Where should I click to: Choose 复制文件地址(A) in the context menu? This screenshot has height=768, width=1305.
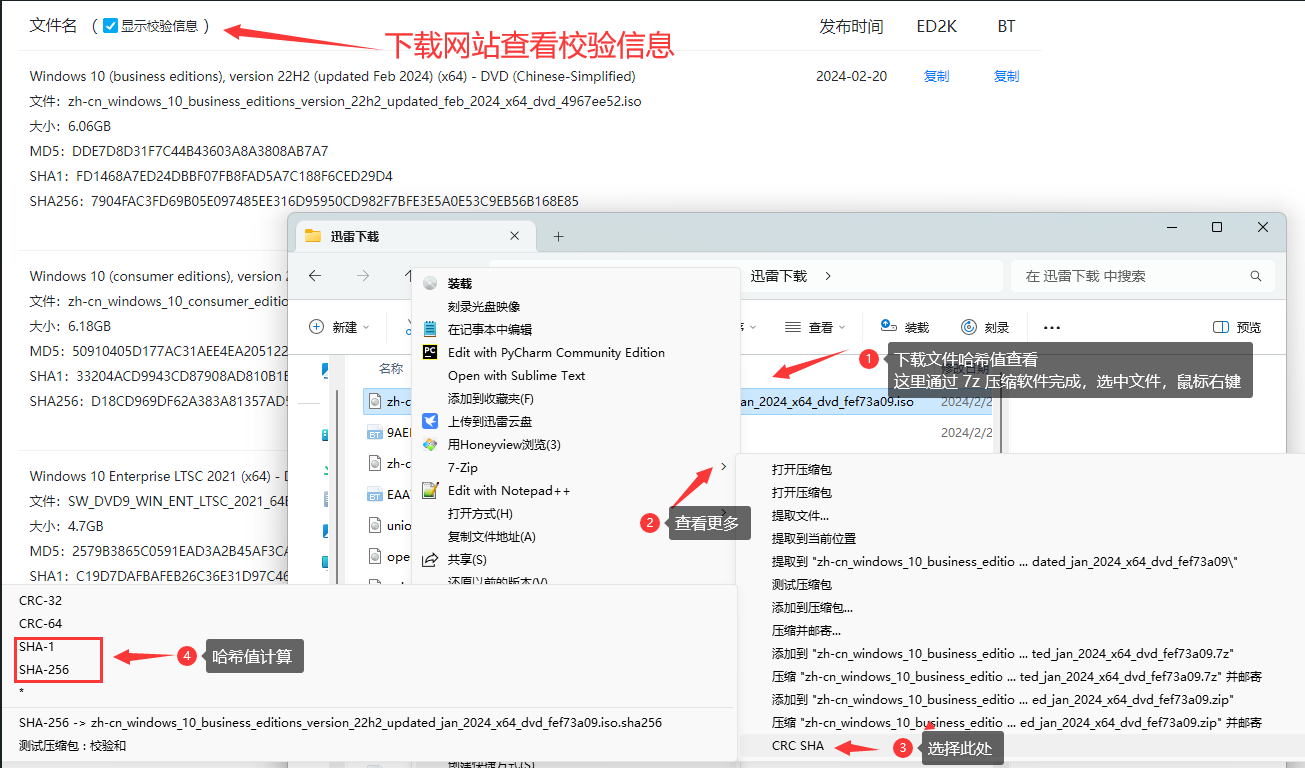pyautogui.click(x=492, y=536)
